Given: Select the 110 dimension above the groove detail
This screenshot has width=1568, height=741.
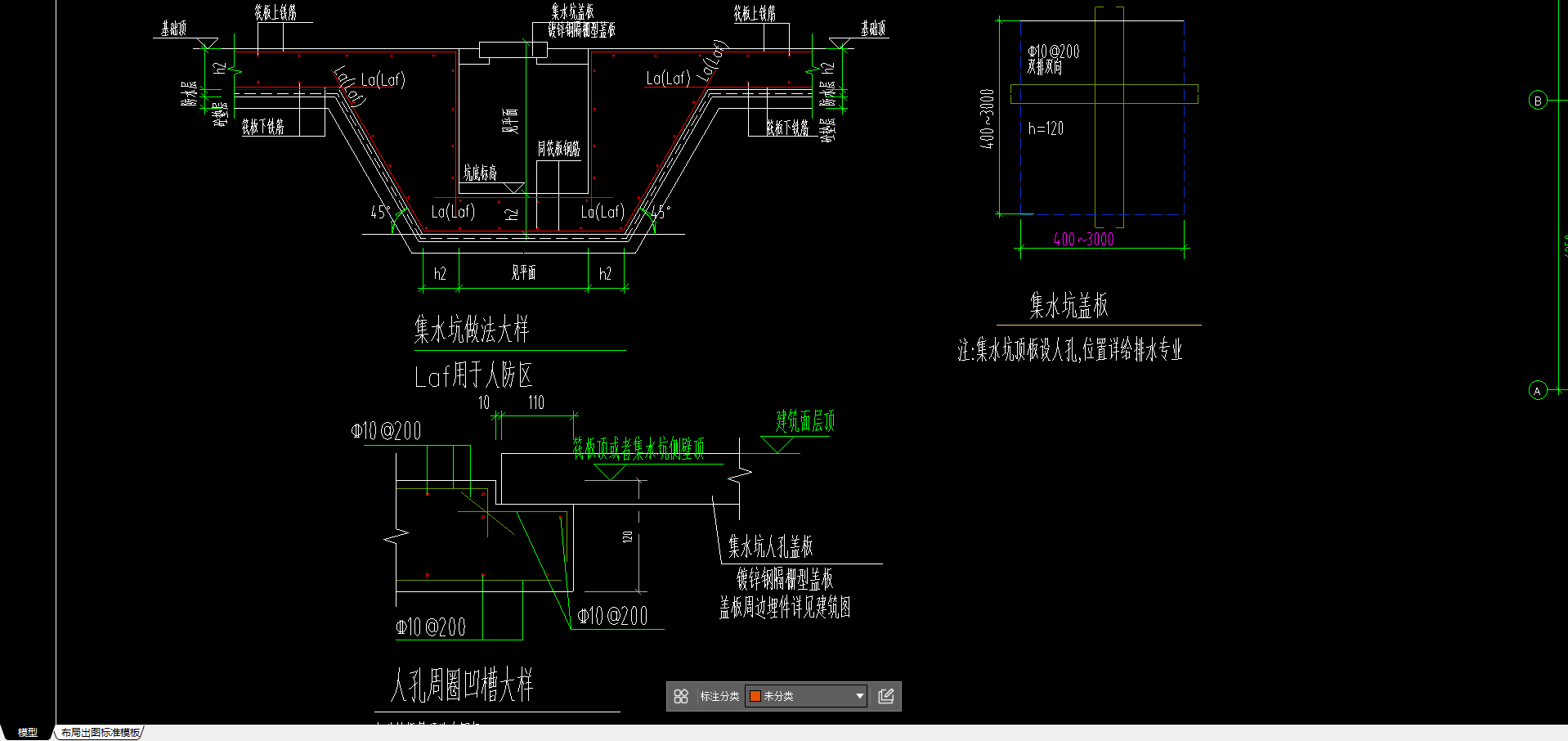Looking at the screenshot, I should point(536,402).
